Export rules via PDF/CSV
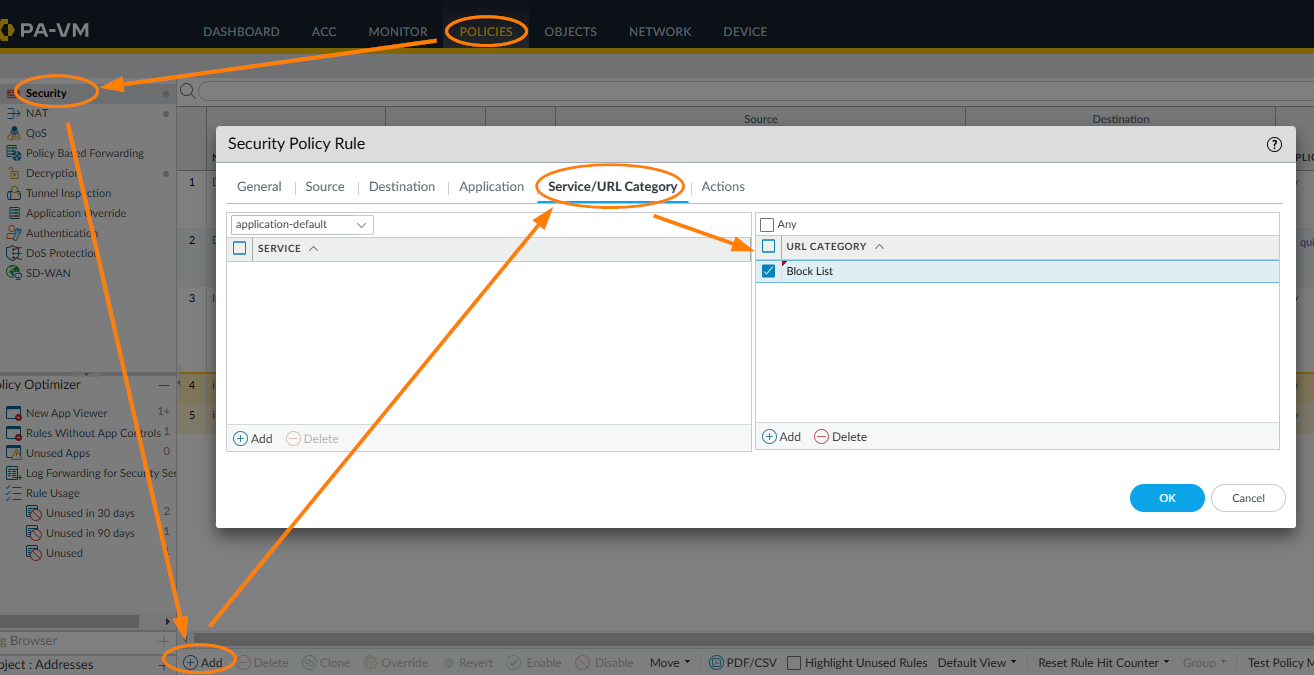The width and height of the screenshot is (1314, 675). coord(743,662)
